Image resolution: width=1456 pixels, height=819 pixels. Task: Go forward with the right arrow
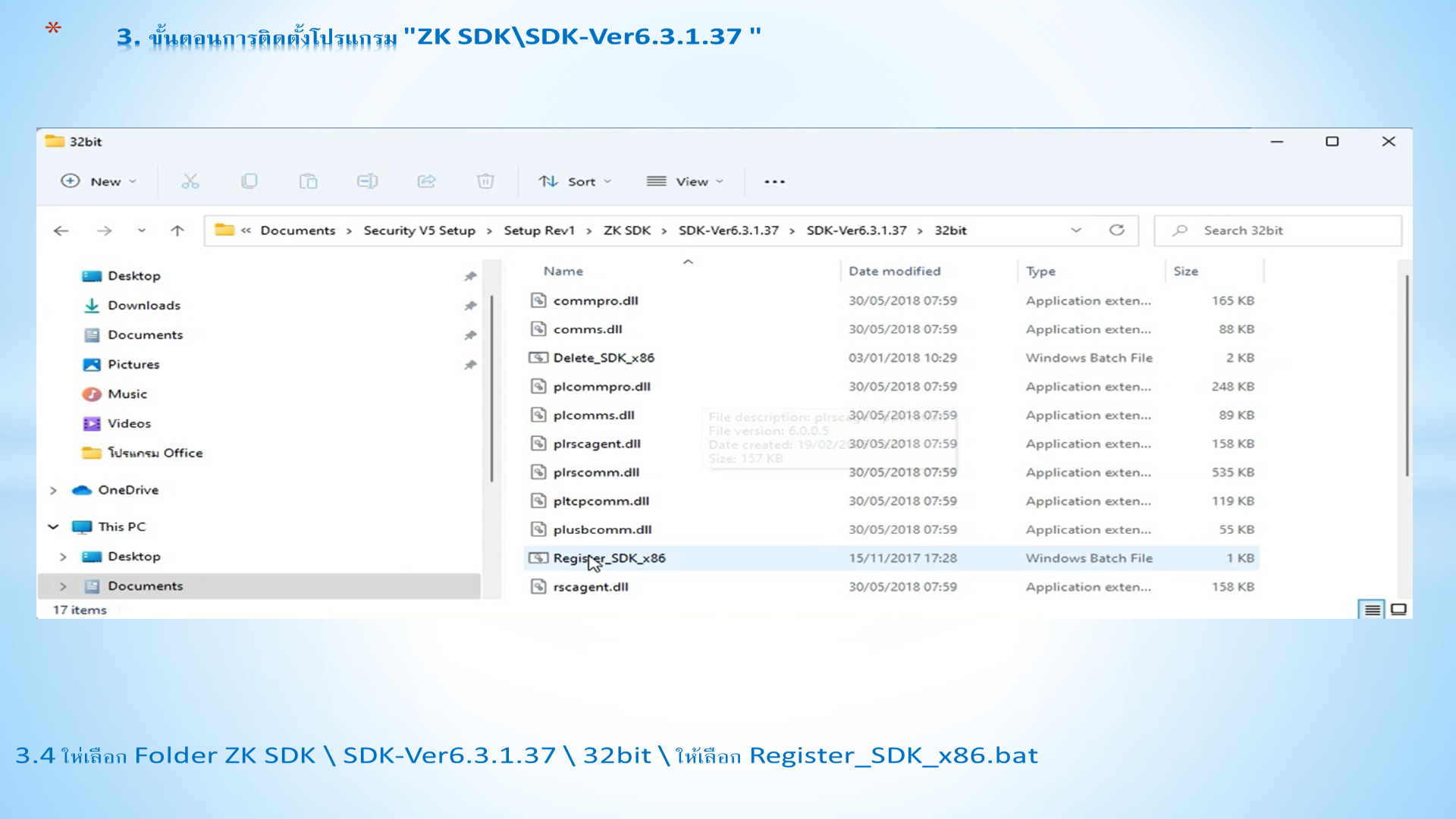pos(104,231)
